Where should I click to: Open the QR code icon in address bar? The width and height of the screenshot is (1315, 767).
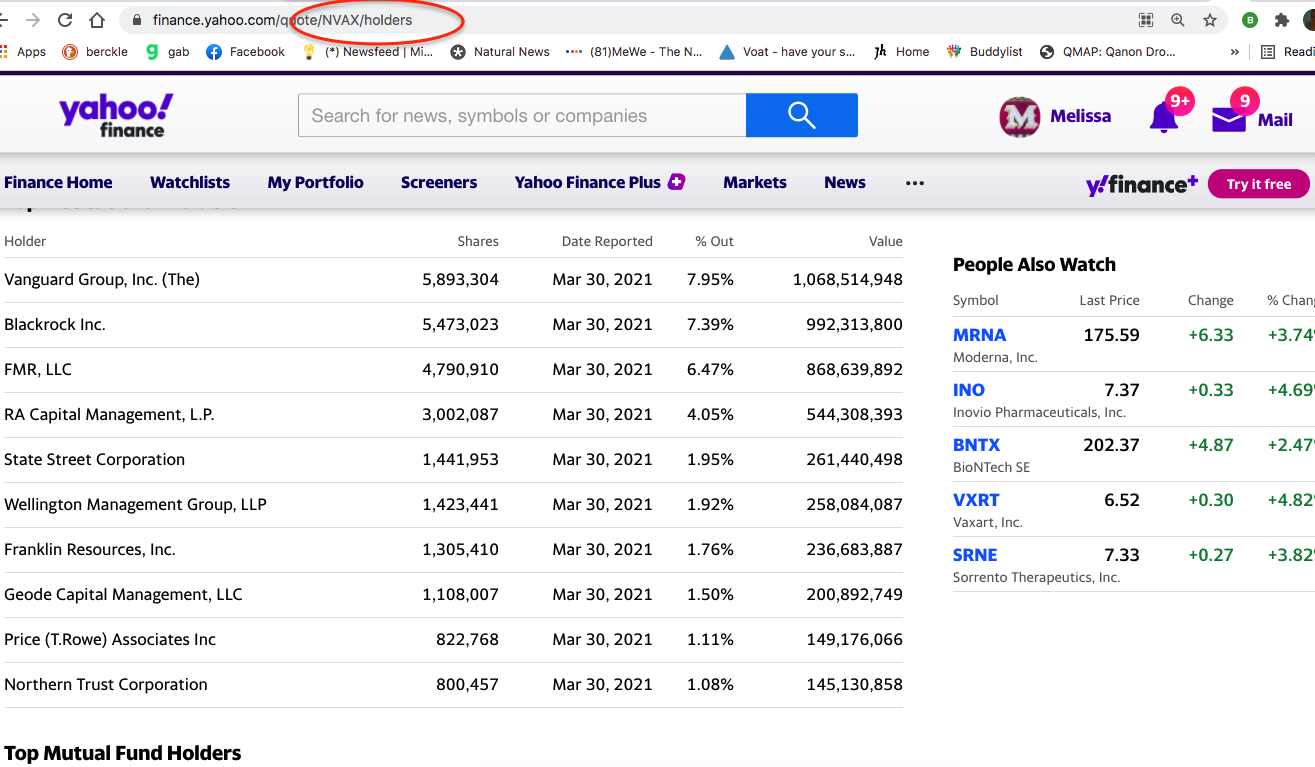click(x=1146, y=20)
